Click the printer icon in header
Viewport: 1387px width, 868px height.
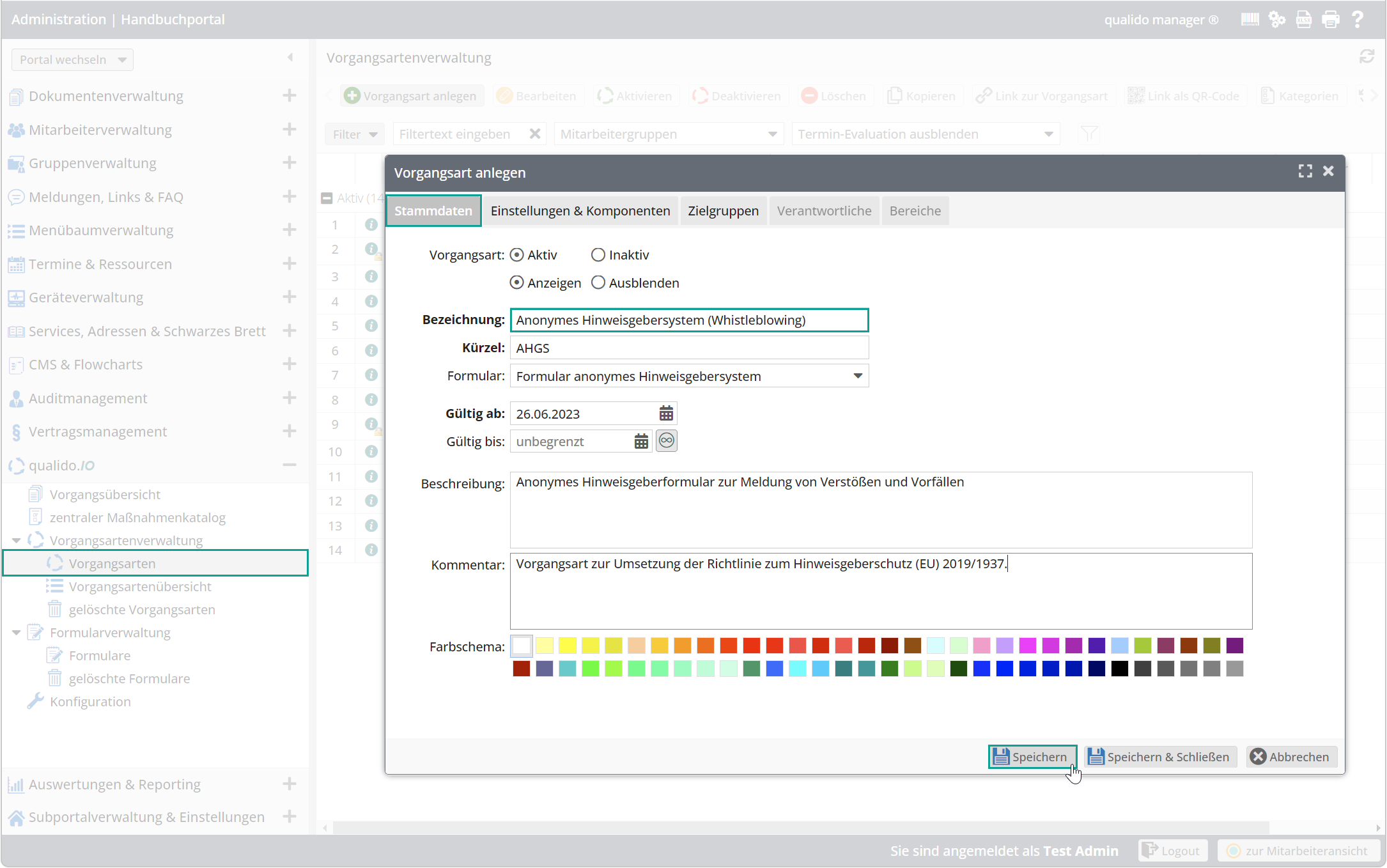click(1331, 20)
